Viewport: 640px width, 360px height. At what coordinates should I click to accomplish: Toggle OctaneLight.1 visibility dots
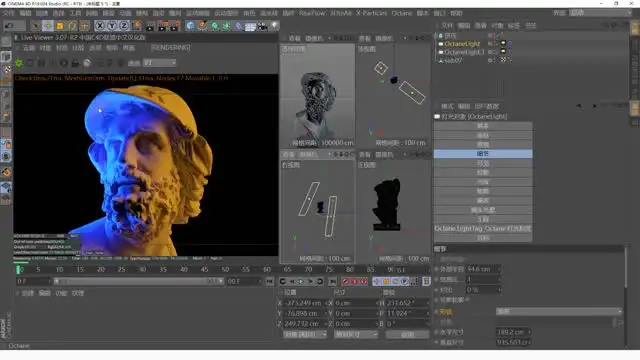(x=495, y=52)
